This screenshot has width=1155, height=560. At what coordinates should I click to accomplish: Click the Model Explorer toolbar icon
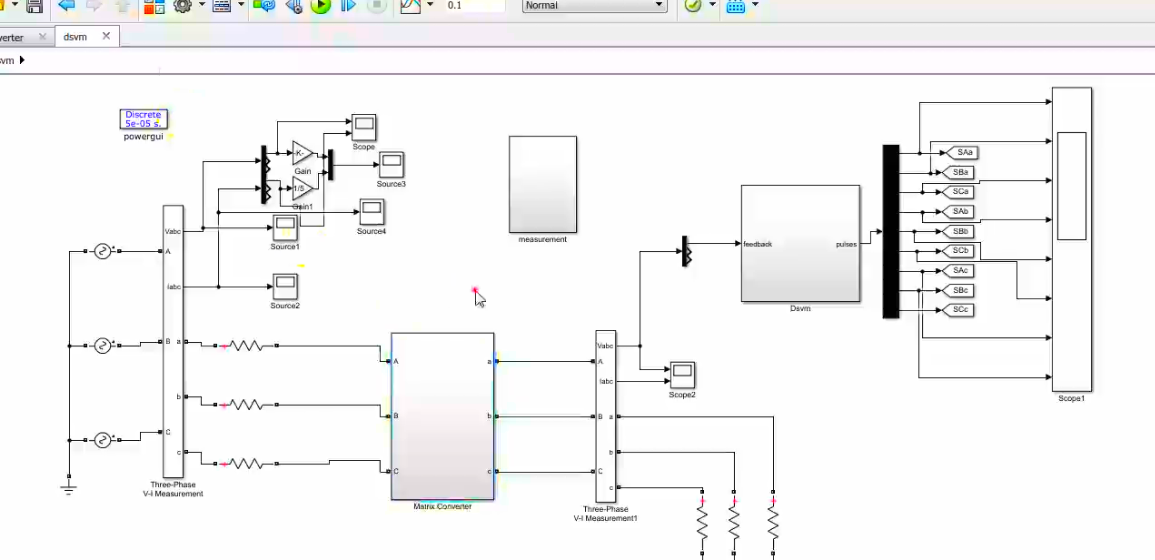pos(222,6)
